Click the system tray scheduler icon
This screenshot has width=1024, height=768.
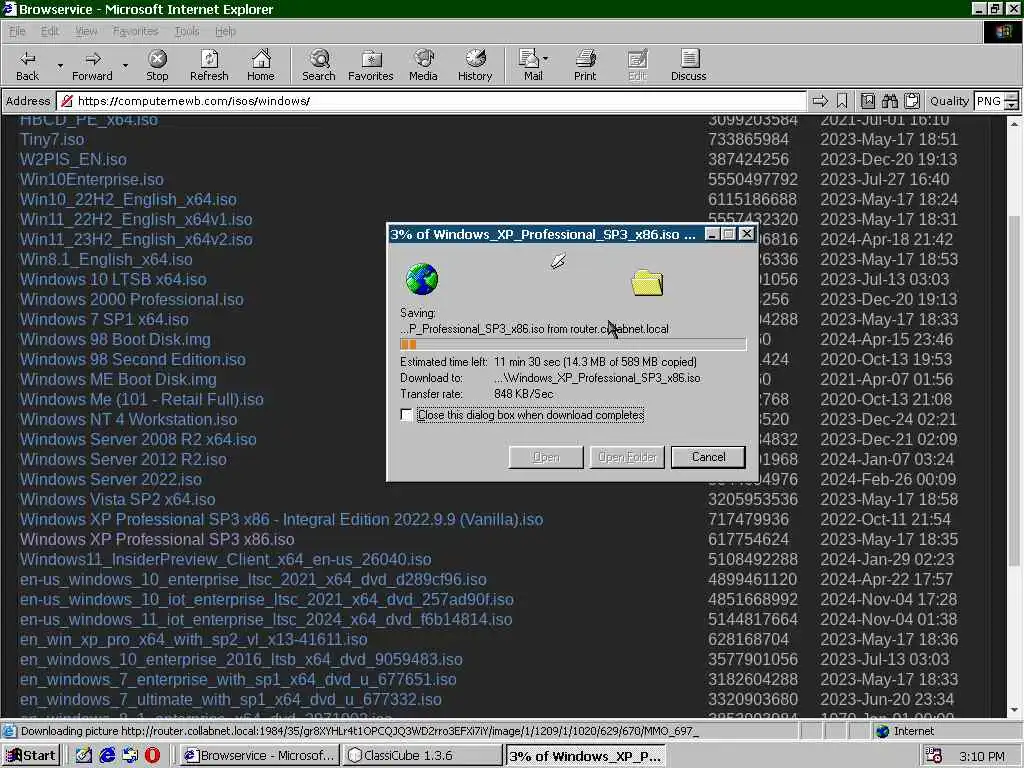(934, 756)
